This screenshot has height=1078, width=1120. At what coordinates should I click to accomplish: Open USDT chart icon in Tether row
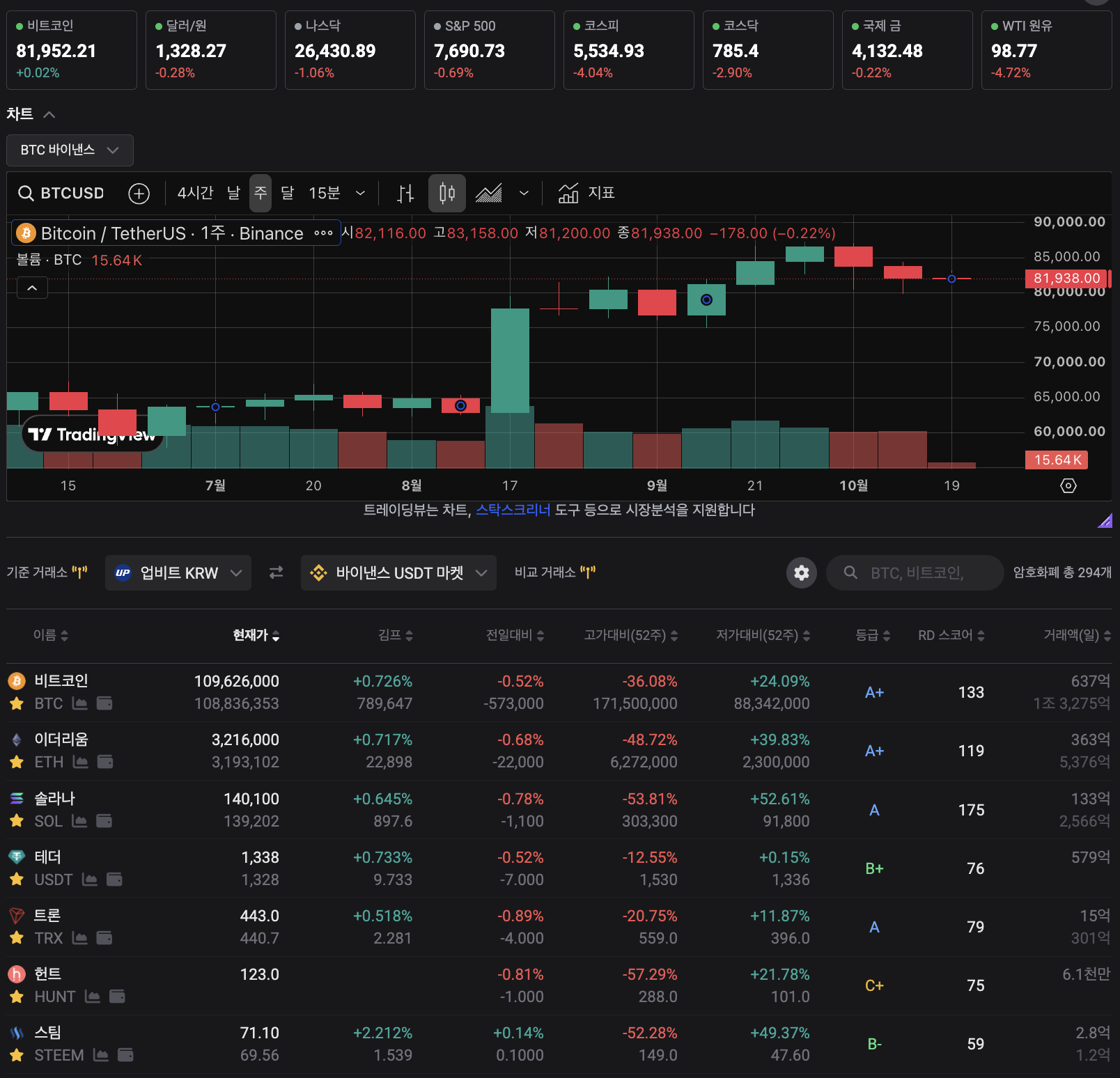[90, 880]
